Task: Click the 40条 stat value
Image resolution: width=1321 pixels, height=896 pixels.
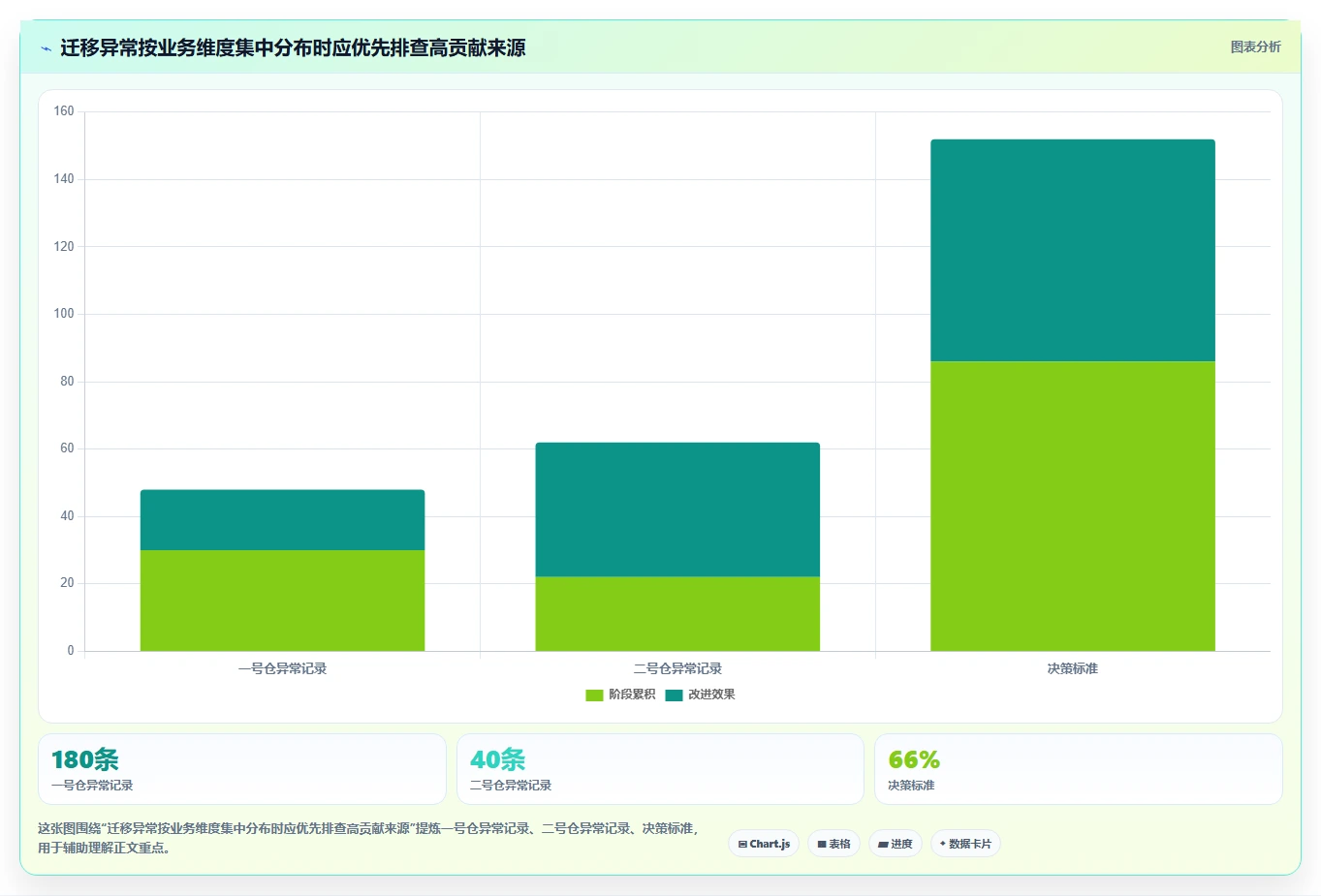Action: 498,759
